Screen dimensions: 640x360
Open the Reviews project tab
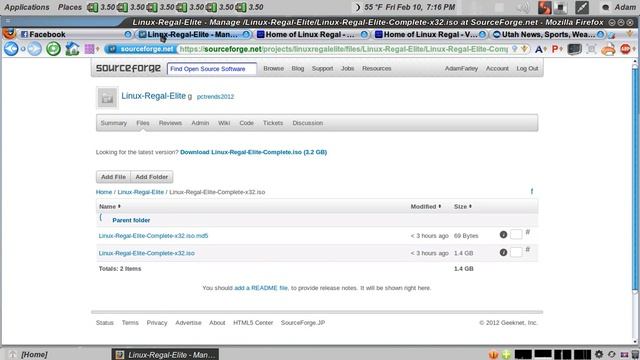click(170, 123)
